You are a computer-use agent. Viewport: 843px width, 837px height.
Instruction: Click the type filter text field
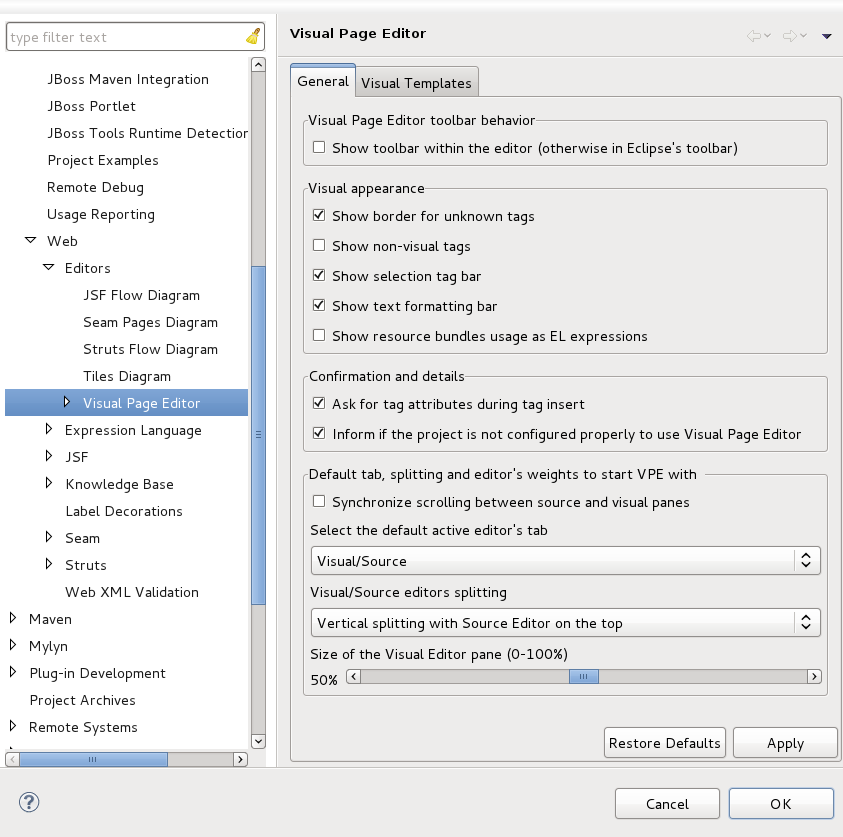click(x=124, y=37)
